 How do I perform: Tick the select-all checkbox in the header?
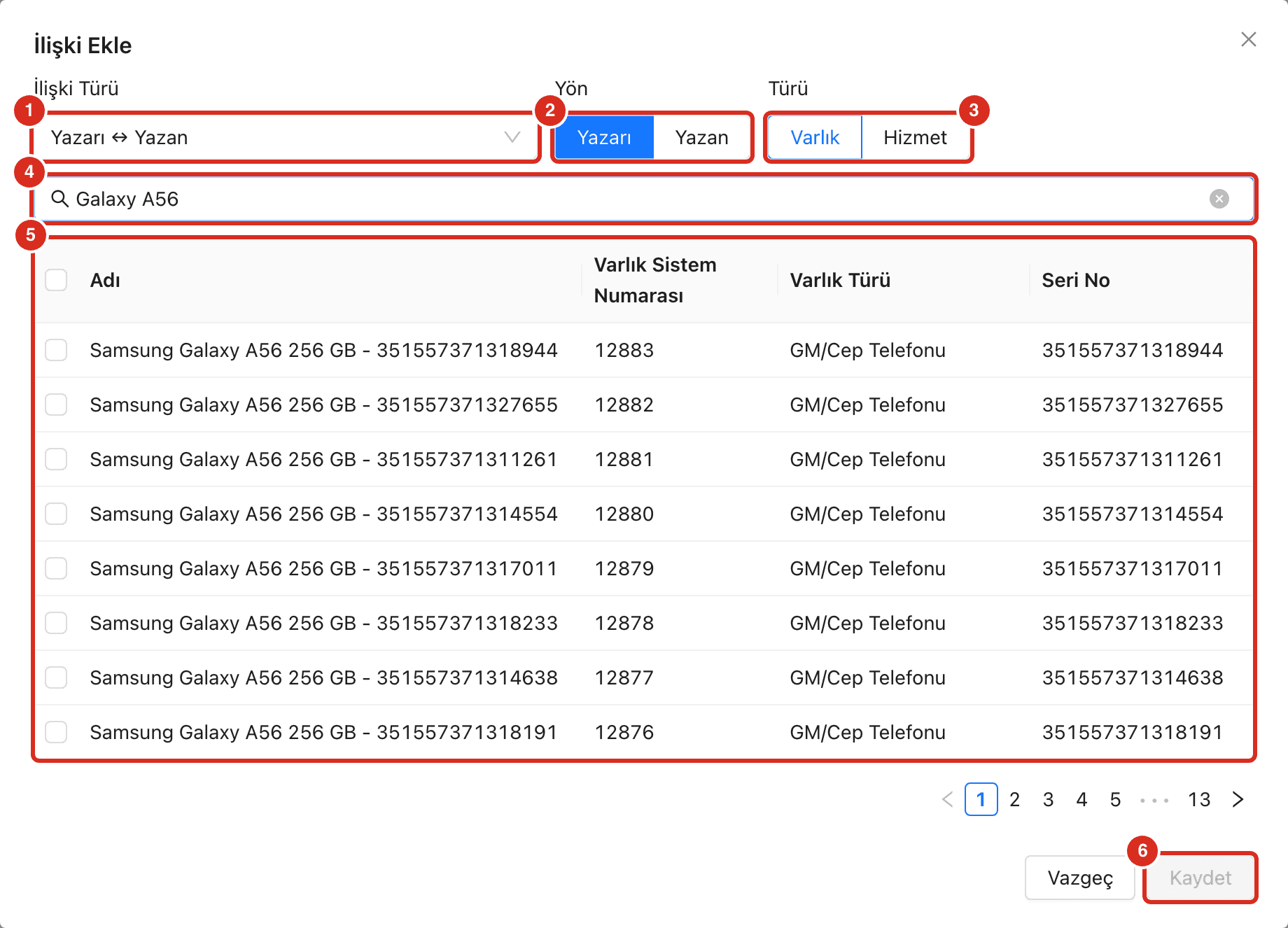[x=56, y=280]
